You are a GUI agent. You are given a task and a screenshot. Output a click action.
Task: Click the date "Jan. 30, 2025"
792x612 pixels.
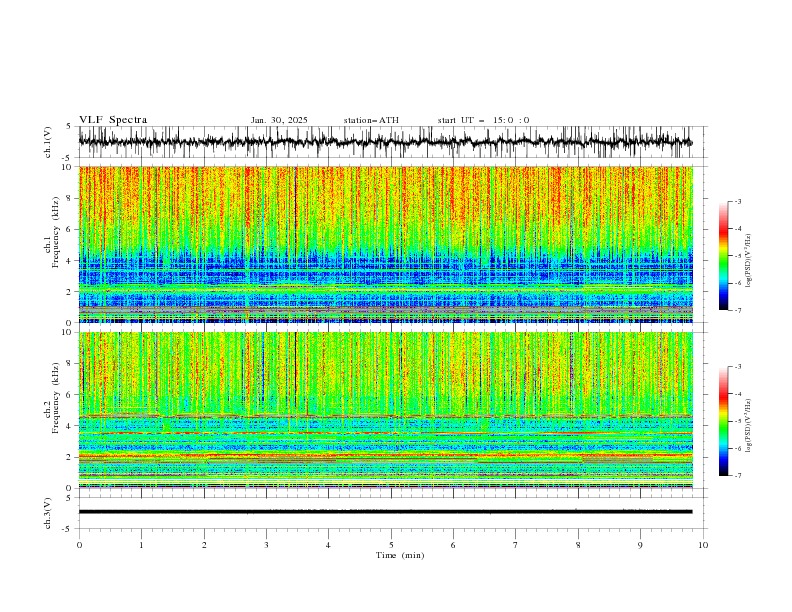[x=279, y=120]
